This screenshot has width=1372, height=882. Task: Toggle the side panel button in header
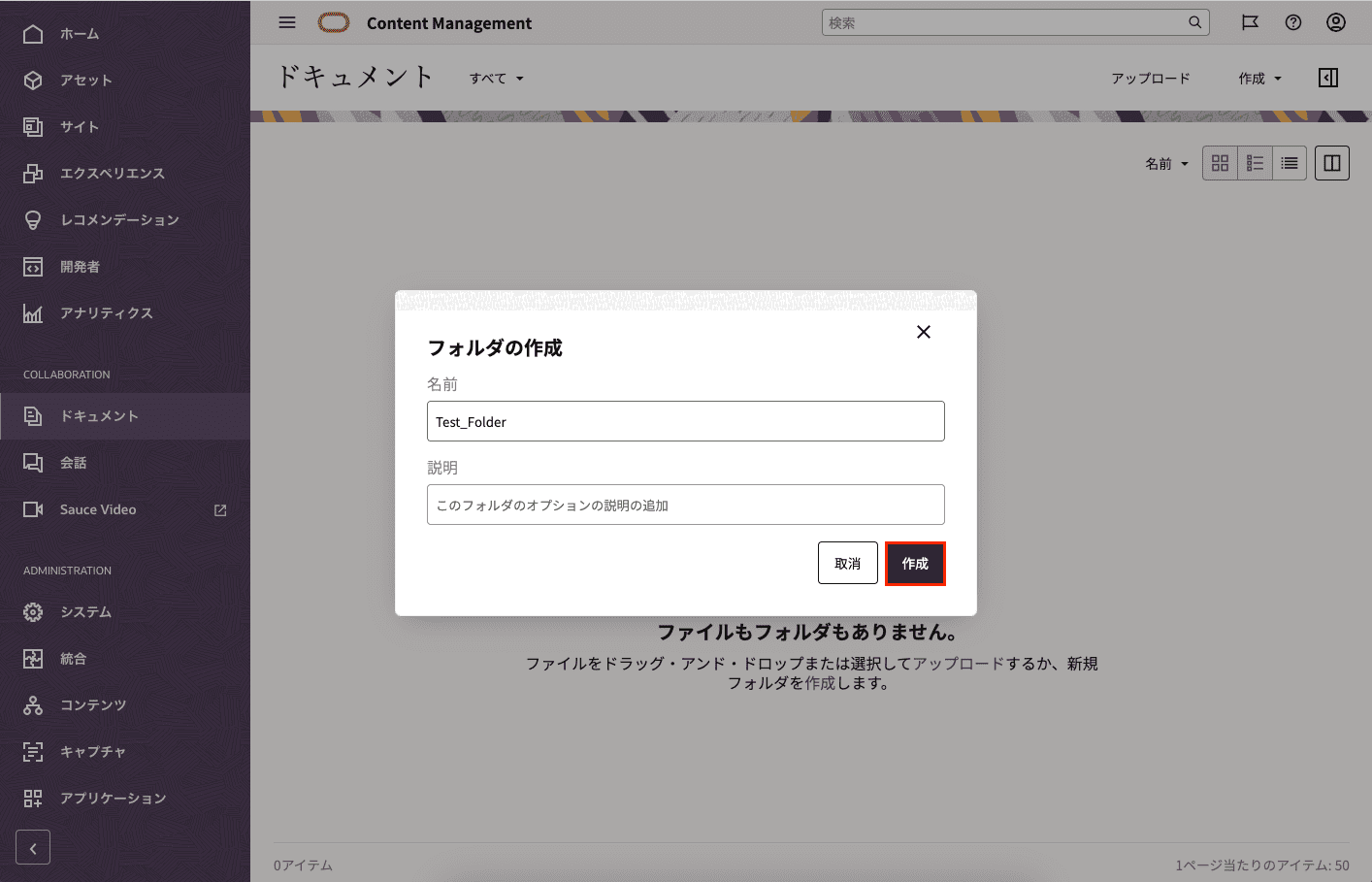point(1328,78)
